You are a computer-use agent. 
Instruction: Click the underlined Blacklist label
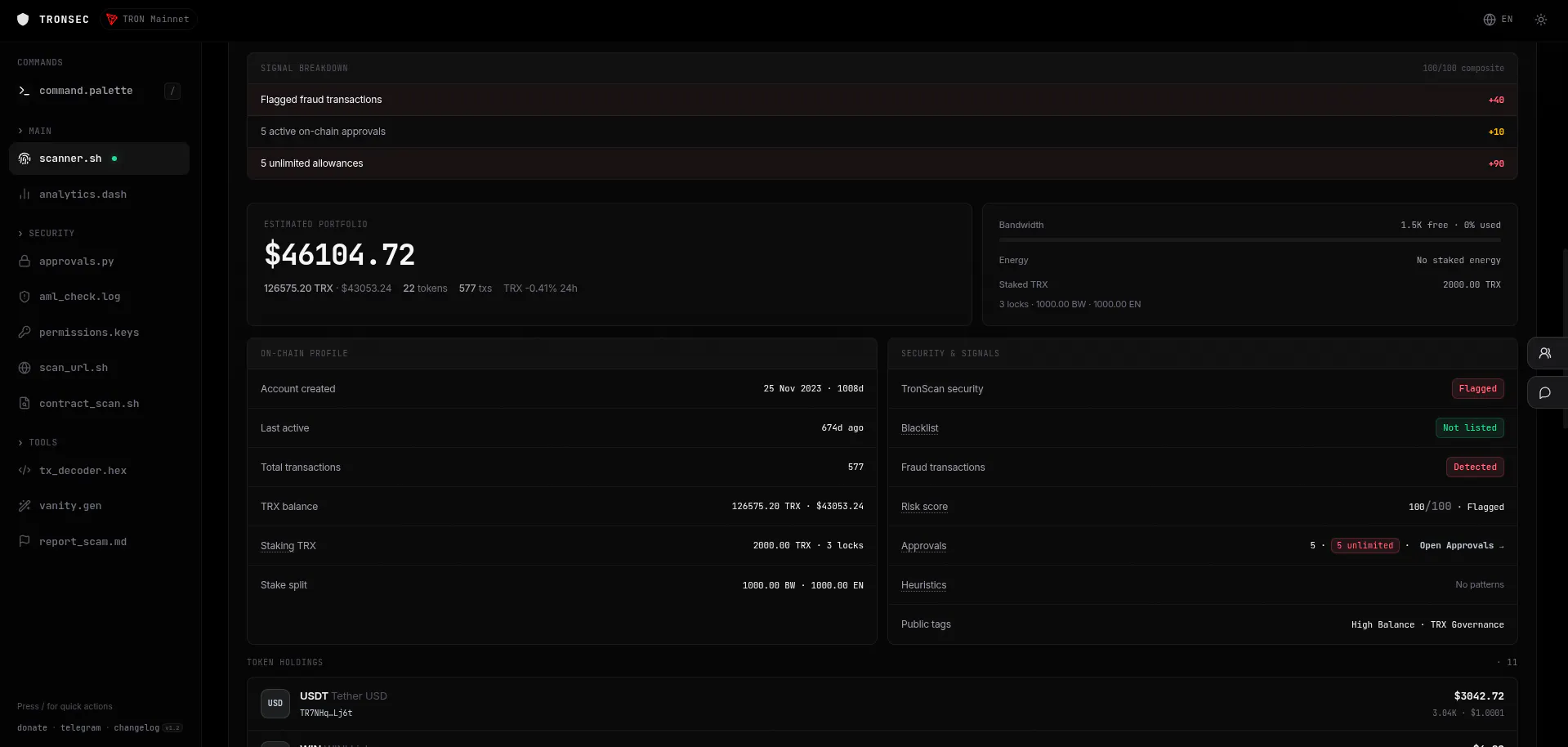919,428
